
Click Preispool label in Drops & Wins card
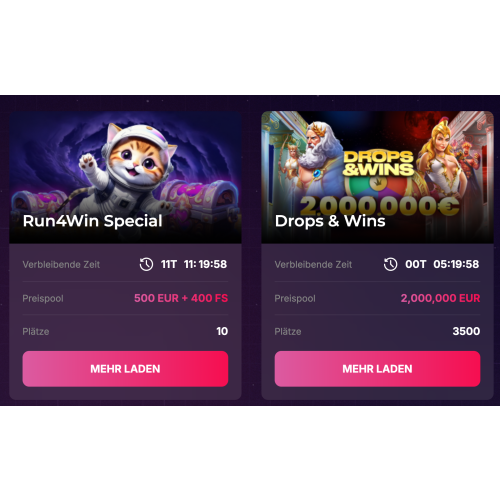point(295,298)
